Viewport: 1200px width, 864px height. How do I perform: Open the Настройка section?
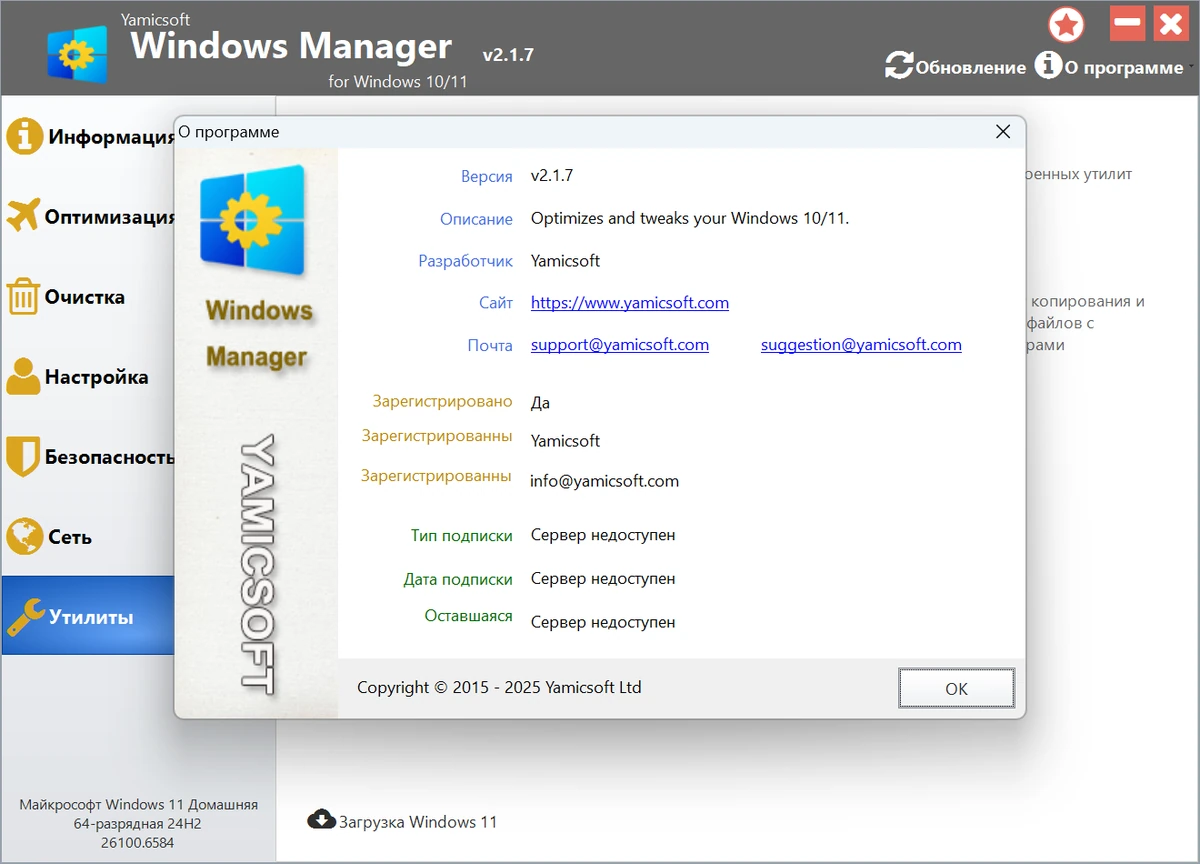click(x=88, y=377)
